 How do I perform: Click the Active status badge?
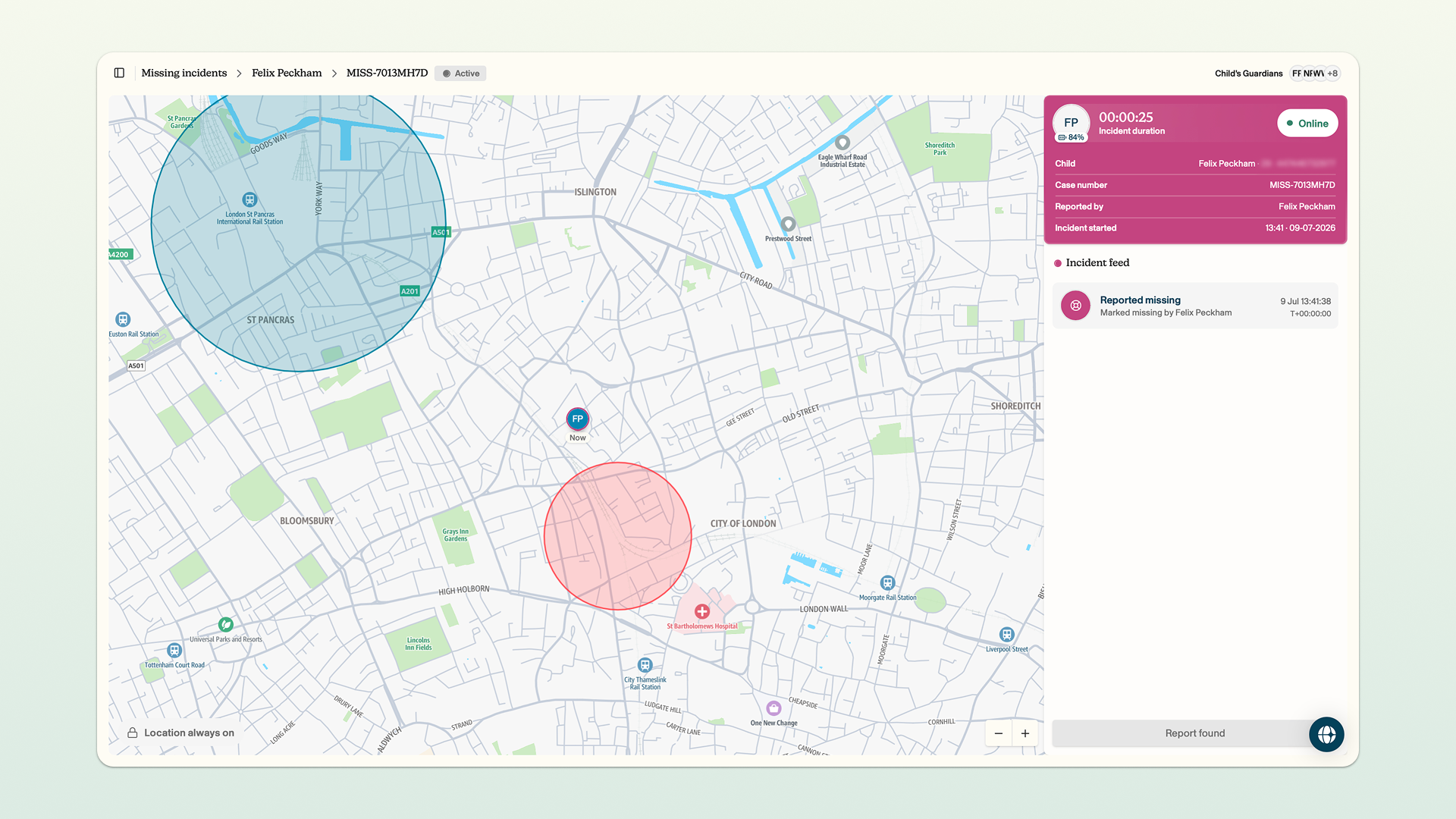(460, 74)
